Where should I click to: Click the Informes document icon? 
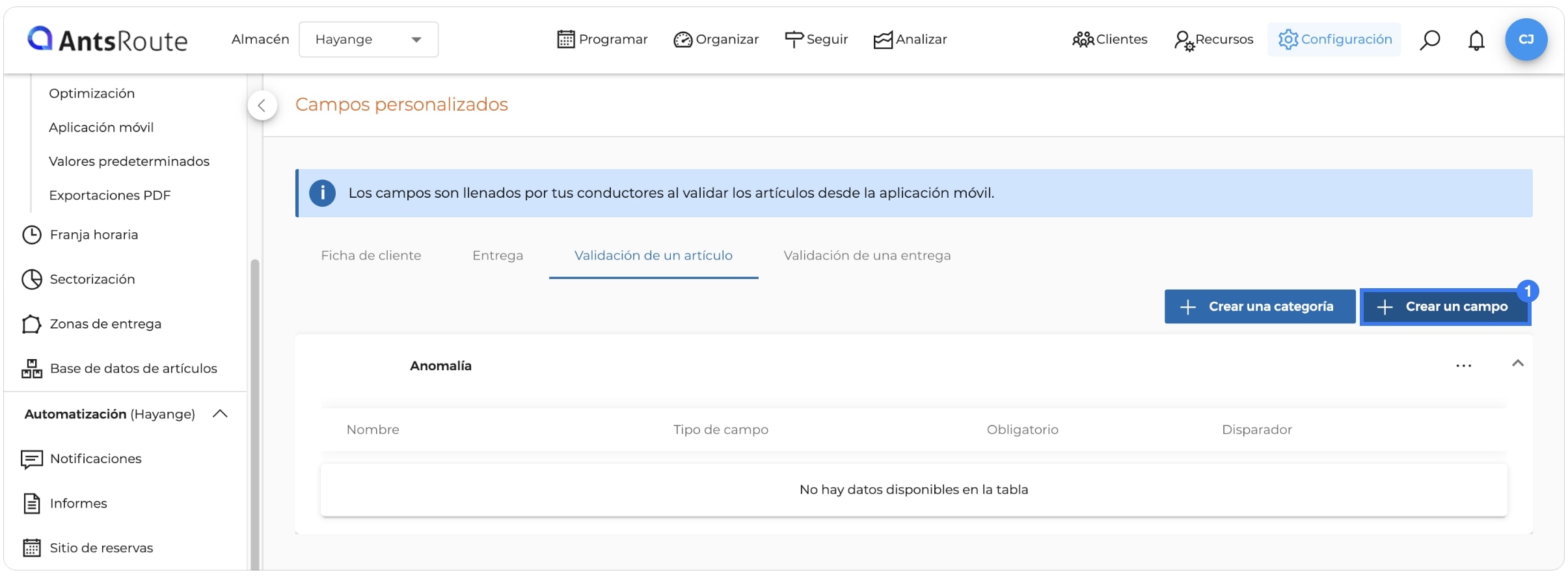click(32, 503)
